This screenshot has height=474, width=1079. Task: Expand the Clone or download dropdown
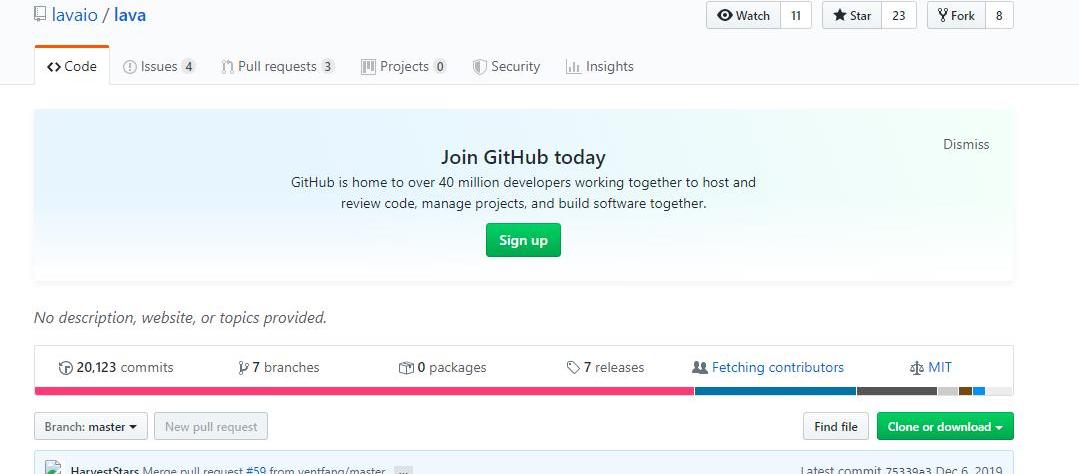(x=945, y=427)
